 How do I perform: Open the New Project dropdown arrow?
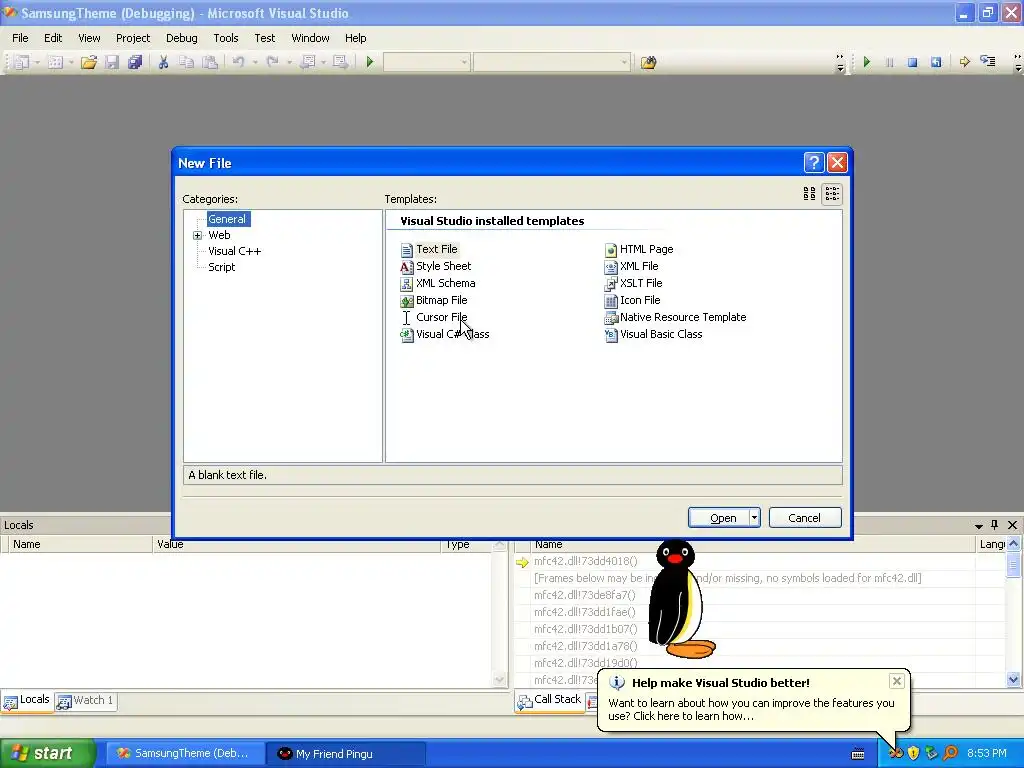pyautogui.click(x=37, y=62)
